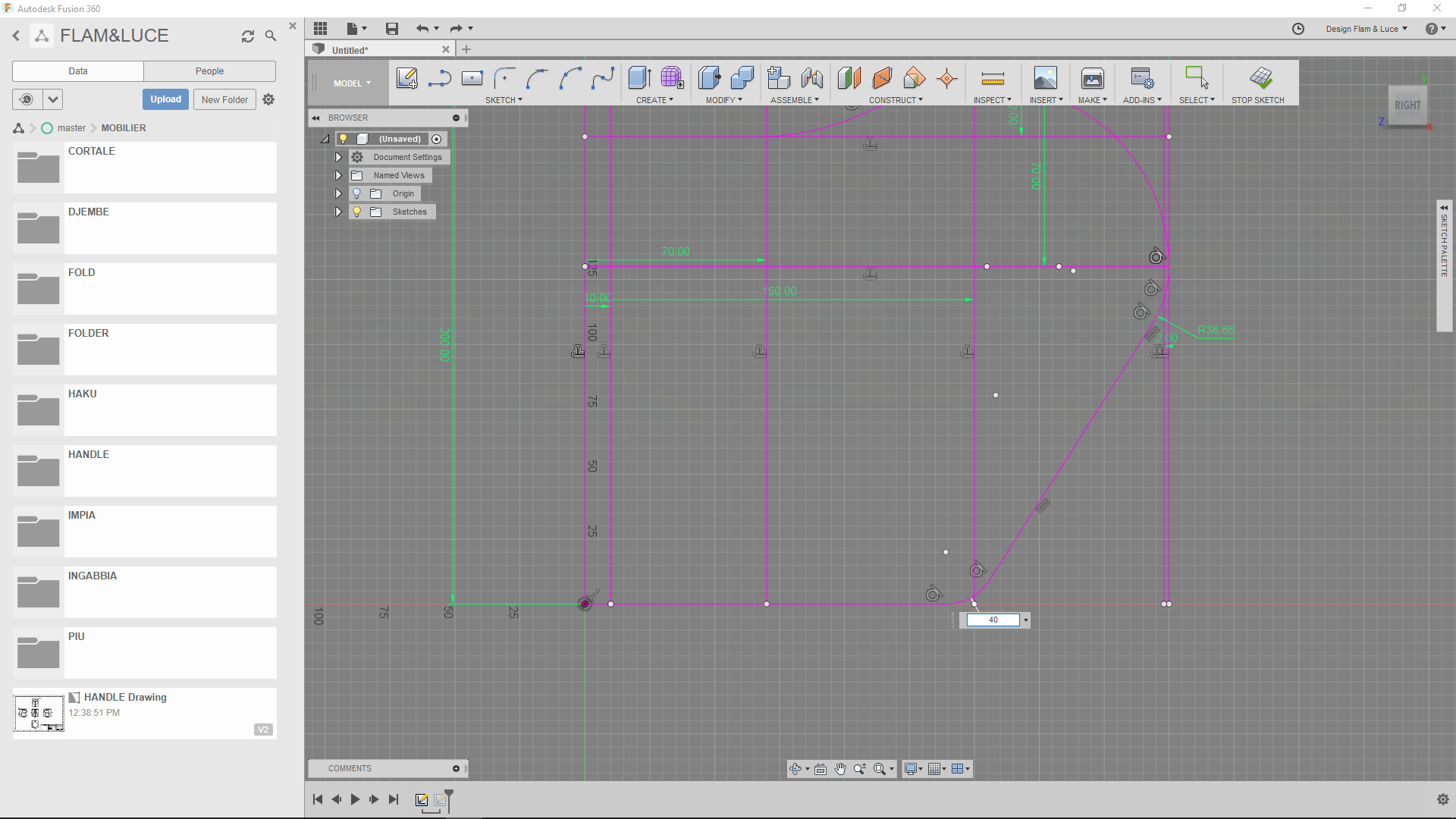Screen dimensions: 1456x819
Task: Select the Create Sketch tool
Action: (x=407, y=78)
